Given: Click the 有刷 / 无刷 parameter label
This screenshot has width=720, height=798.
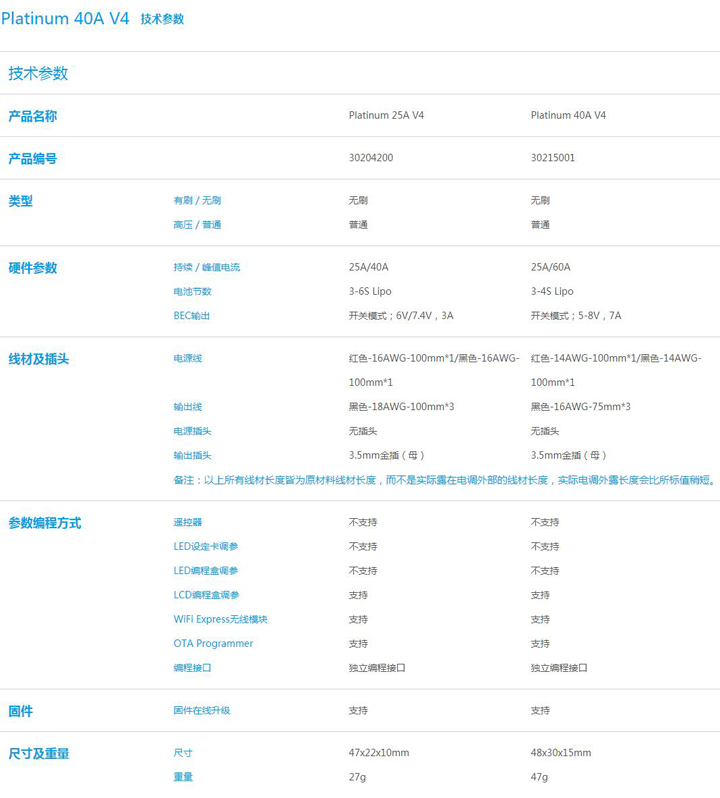Looking at the screenshot, I should point(197,201).
